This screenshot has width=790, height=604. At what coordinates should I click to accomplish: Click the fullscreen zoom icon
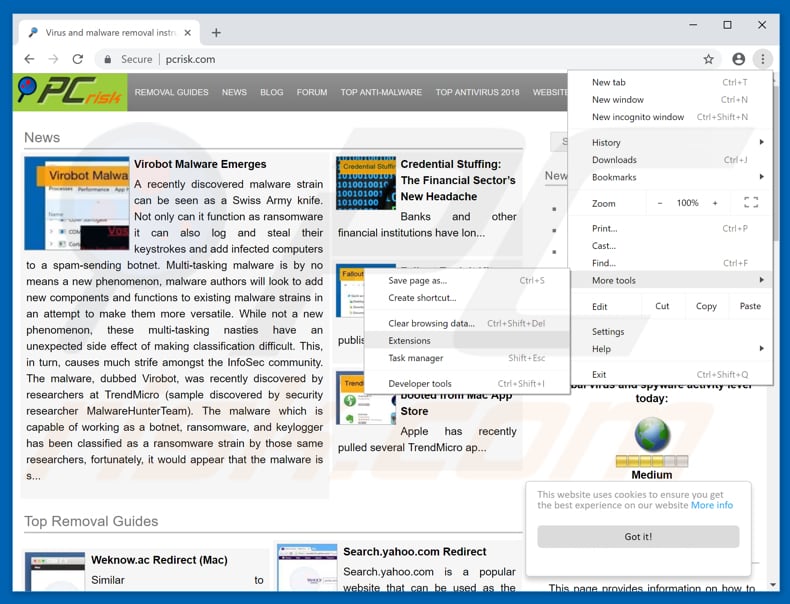point(750,203)
